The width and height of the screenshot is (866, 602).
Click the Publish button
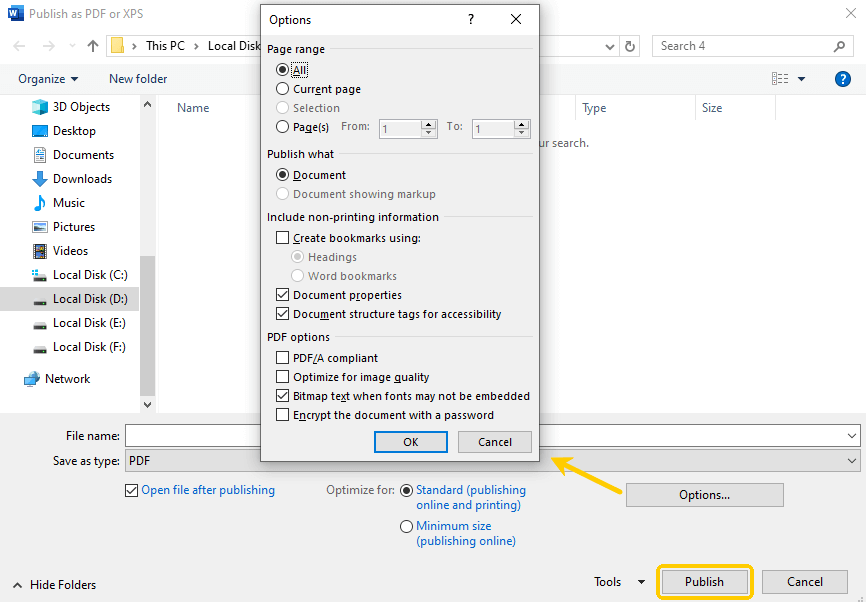click(704, 581)
